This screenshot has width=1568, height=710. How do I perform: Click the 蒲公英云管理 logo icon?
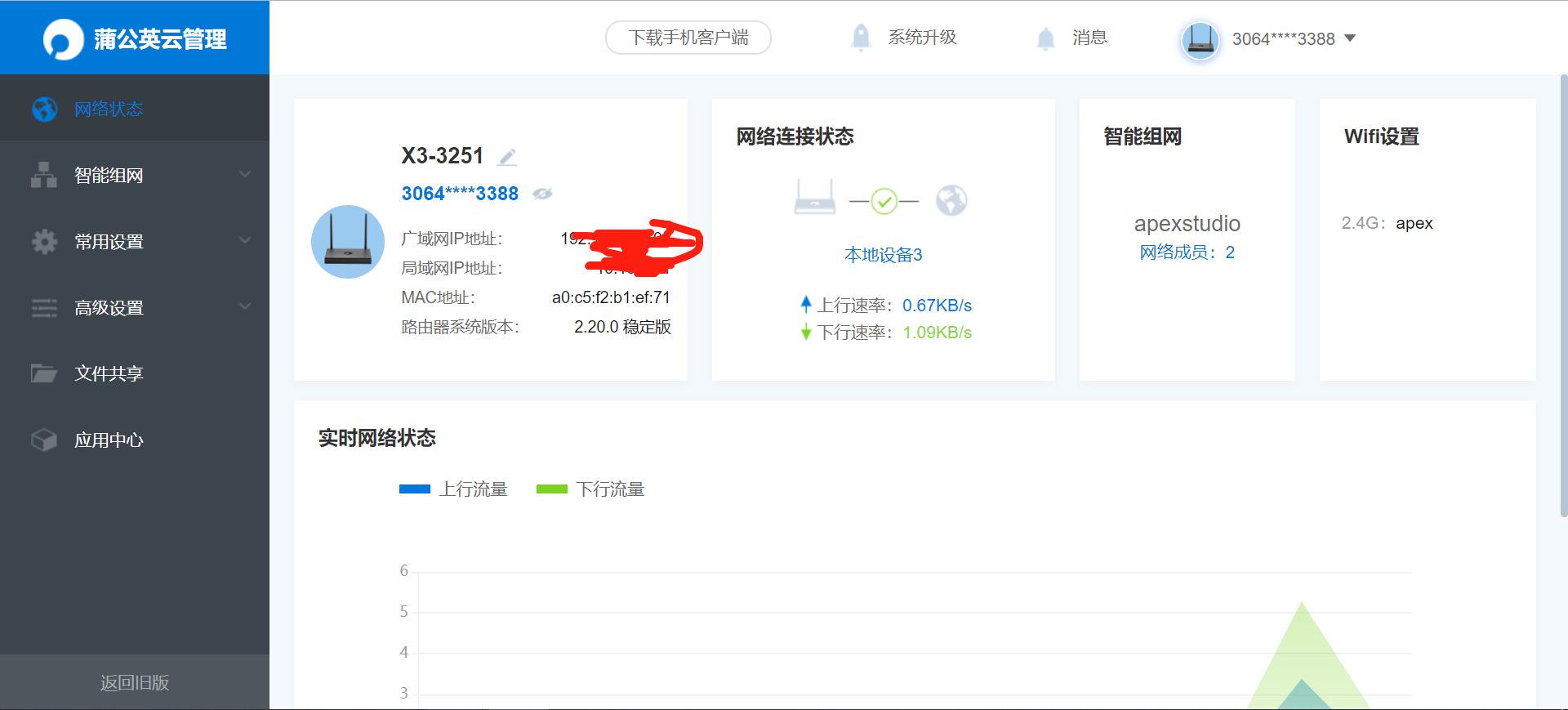point(63,39)
